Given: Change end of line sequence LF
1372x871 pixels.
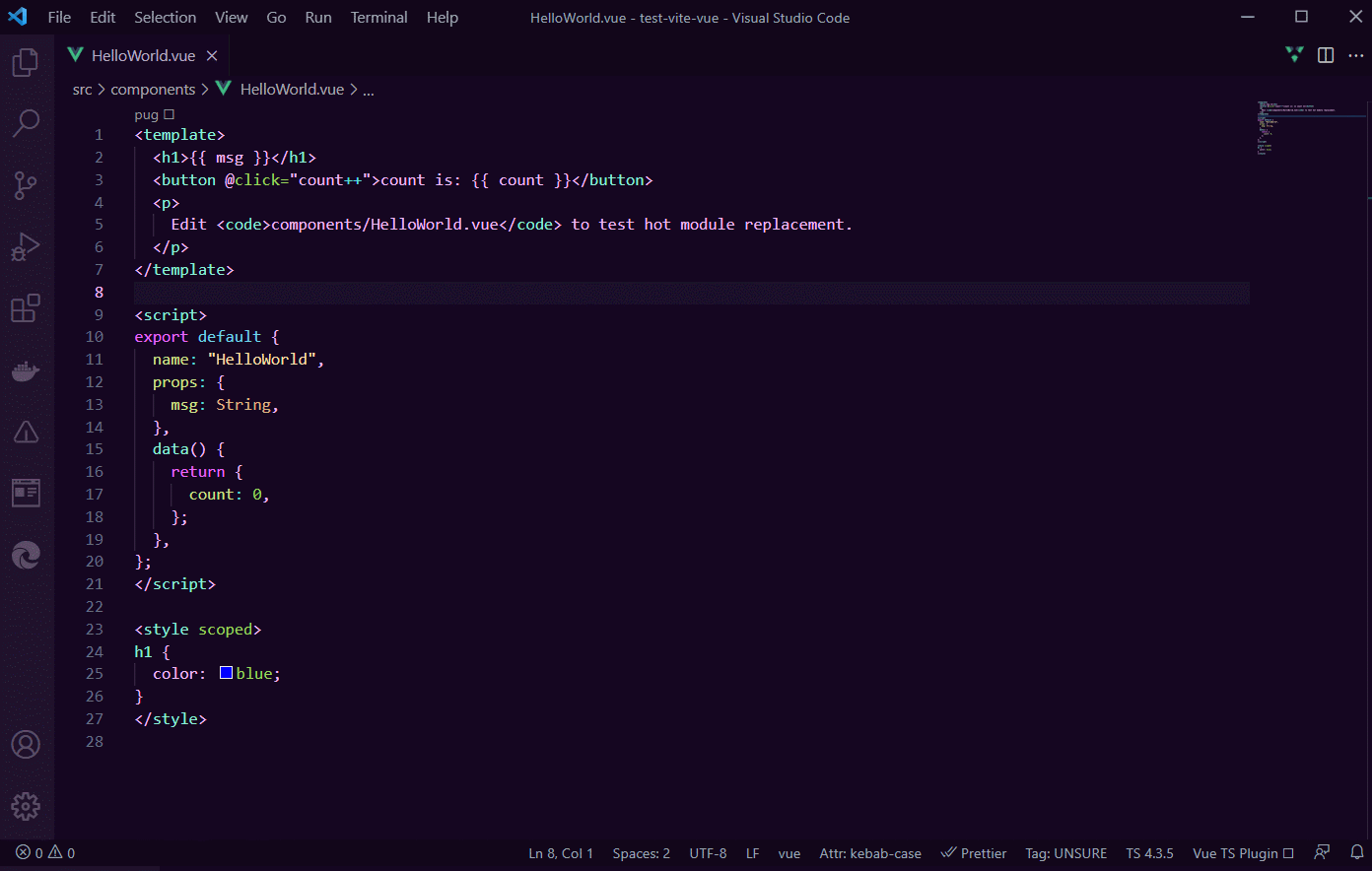Looking at the screenshot, I should 752,853.
